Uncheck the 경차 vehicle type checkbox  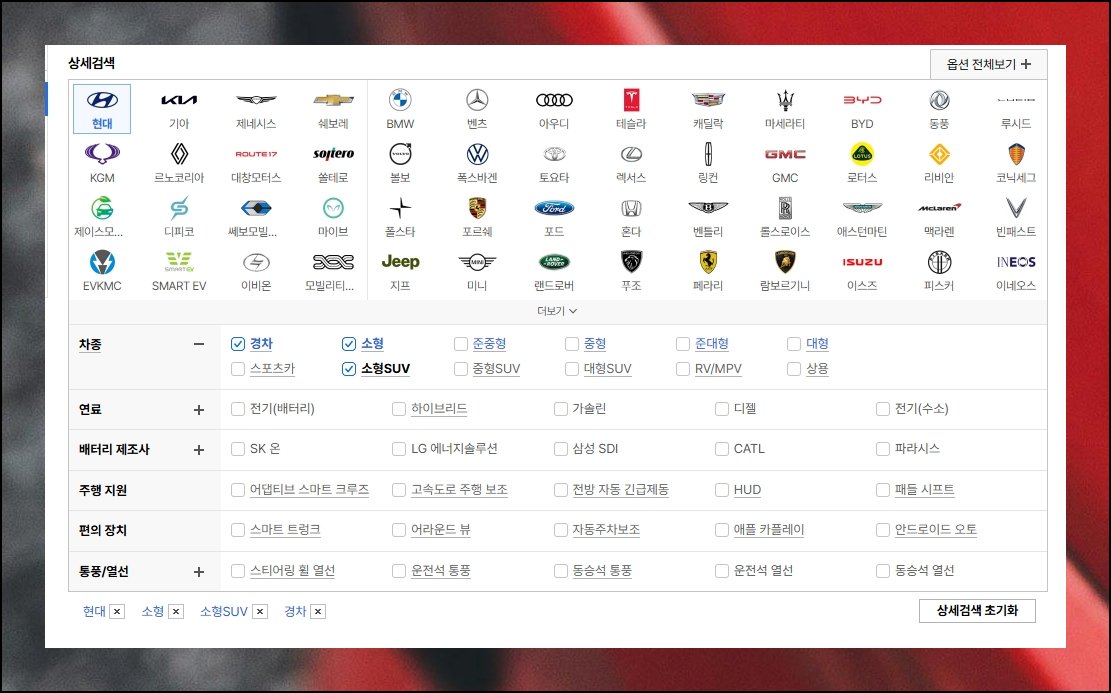pos(238,344)
